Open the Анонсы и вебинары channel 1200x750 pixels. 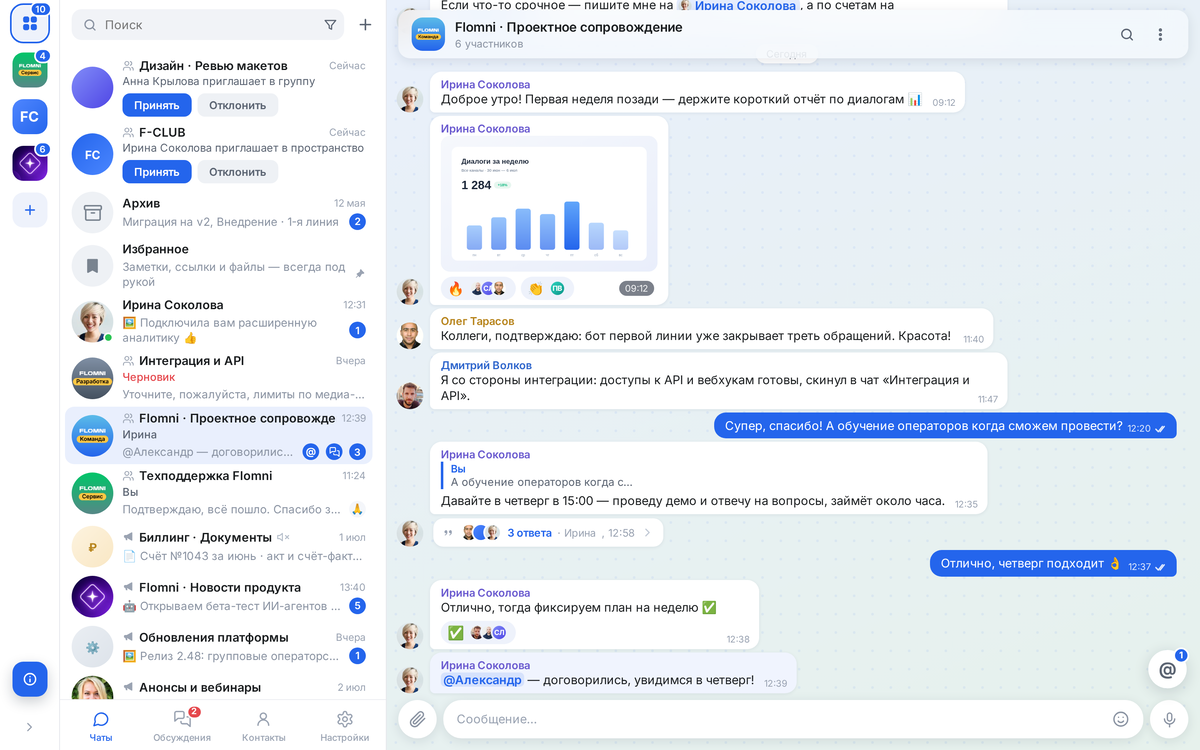click(x=219, y=688)
